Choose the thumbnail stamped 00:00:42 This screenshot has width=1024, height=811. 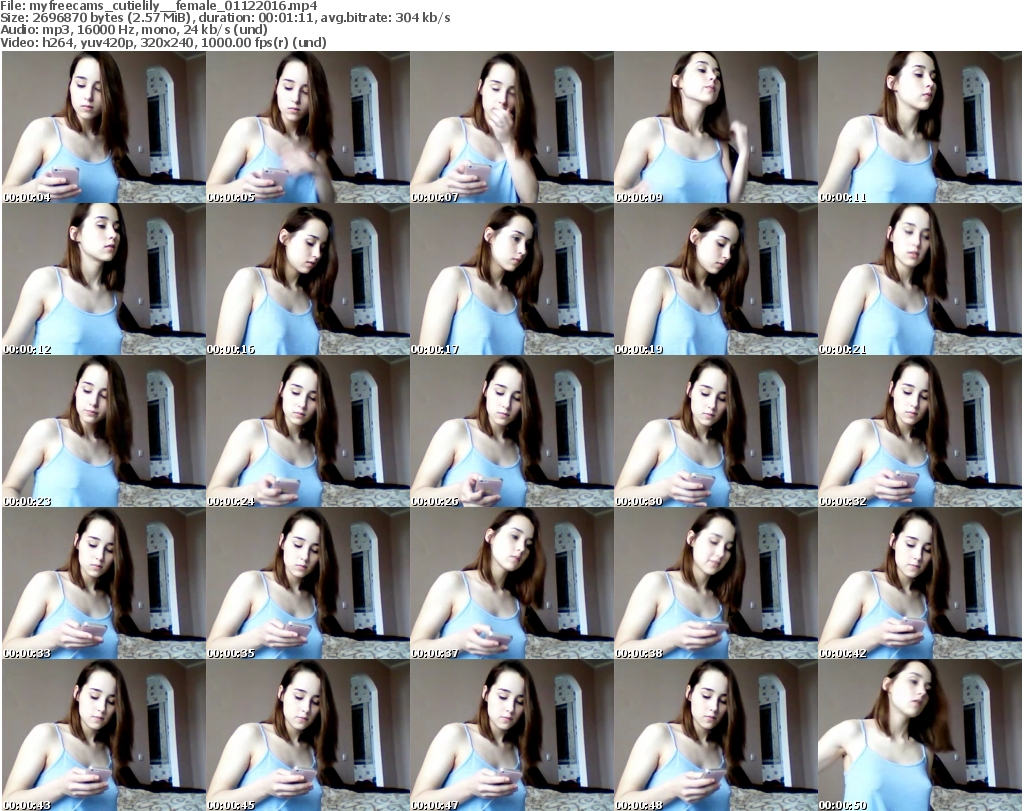pos(920,584)
